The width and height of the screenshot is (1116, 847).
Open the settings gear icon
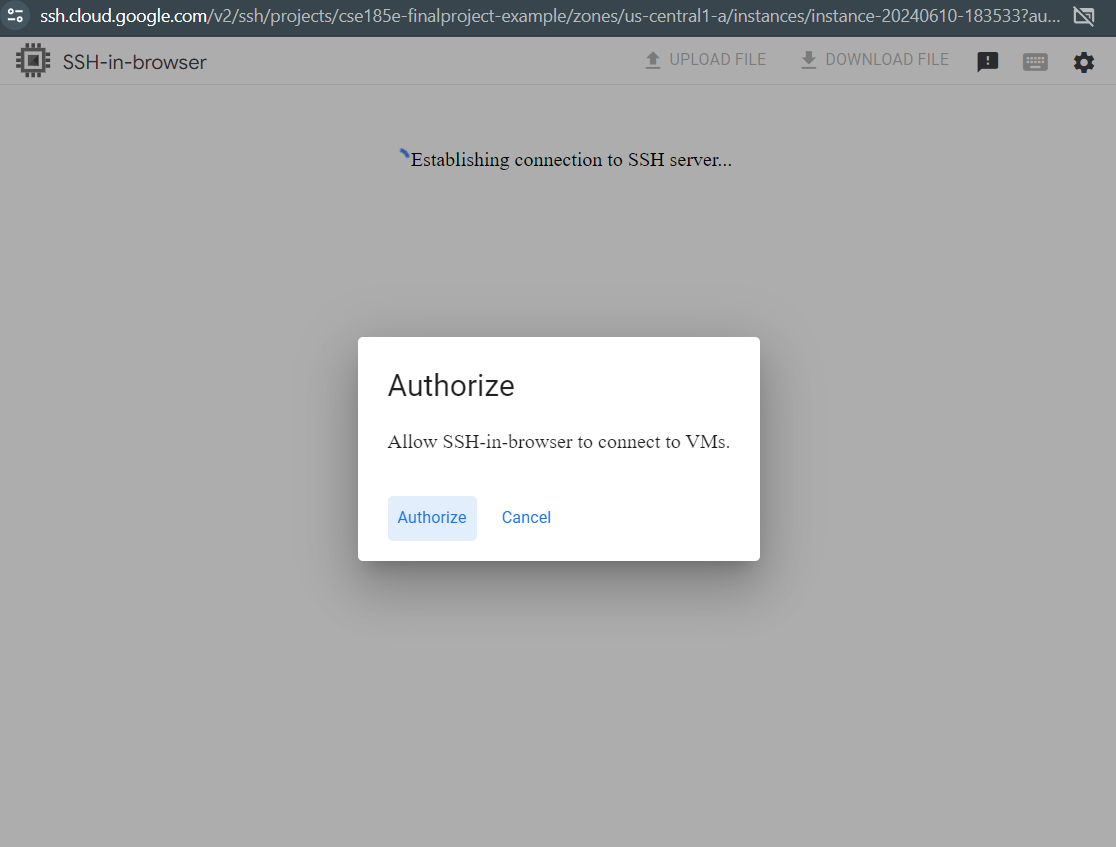1084,62
